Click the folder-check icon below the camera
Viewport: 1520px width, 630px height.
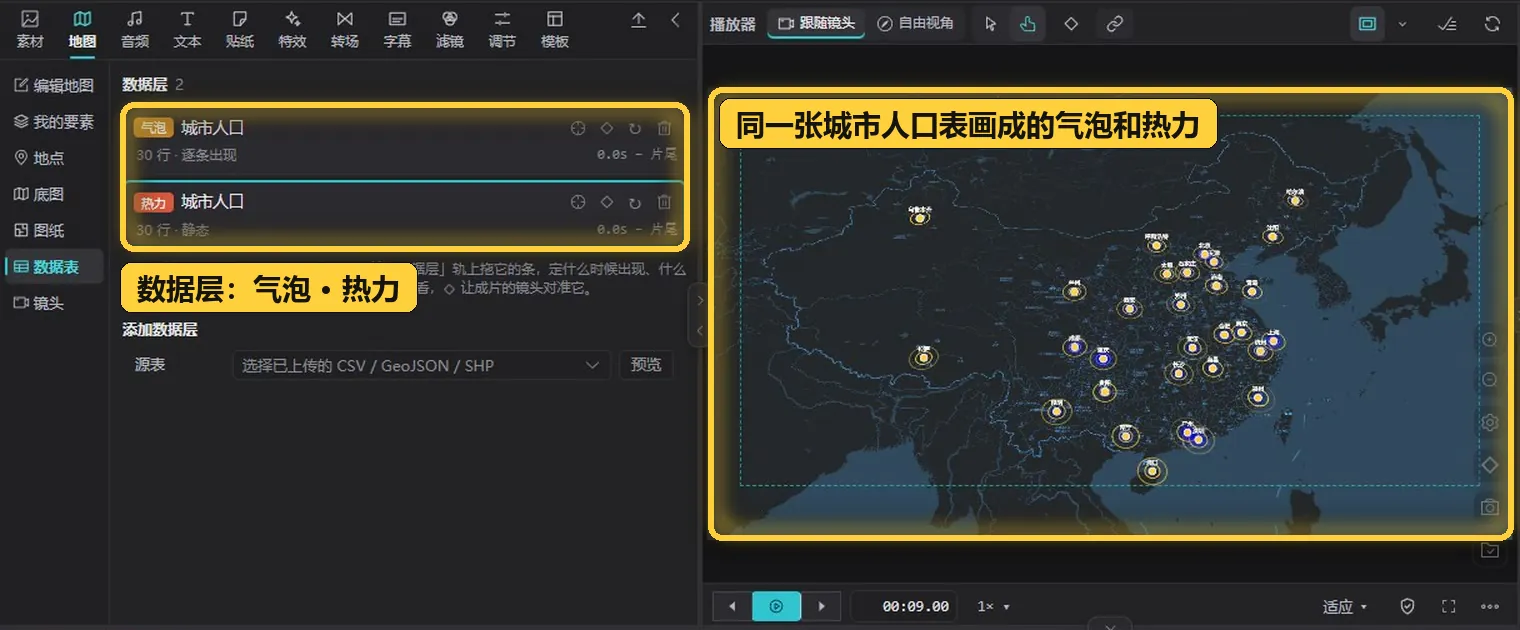tap(1490, 550)
